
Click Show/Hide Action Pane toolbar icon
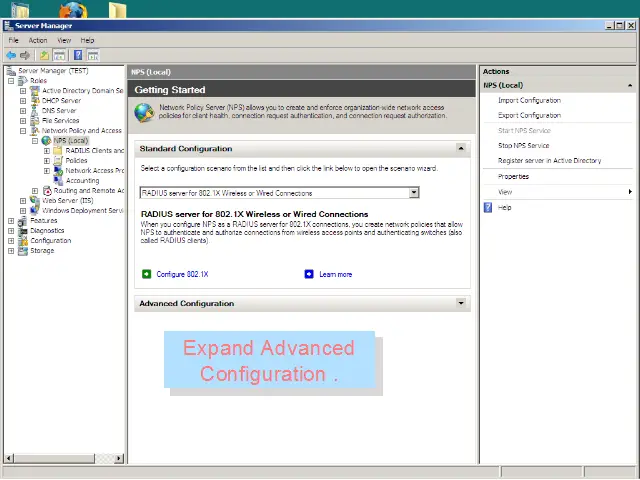[93, 55]
